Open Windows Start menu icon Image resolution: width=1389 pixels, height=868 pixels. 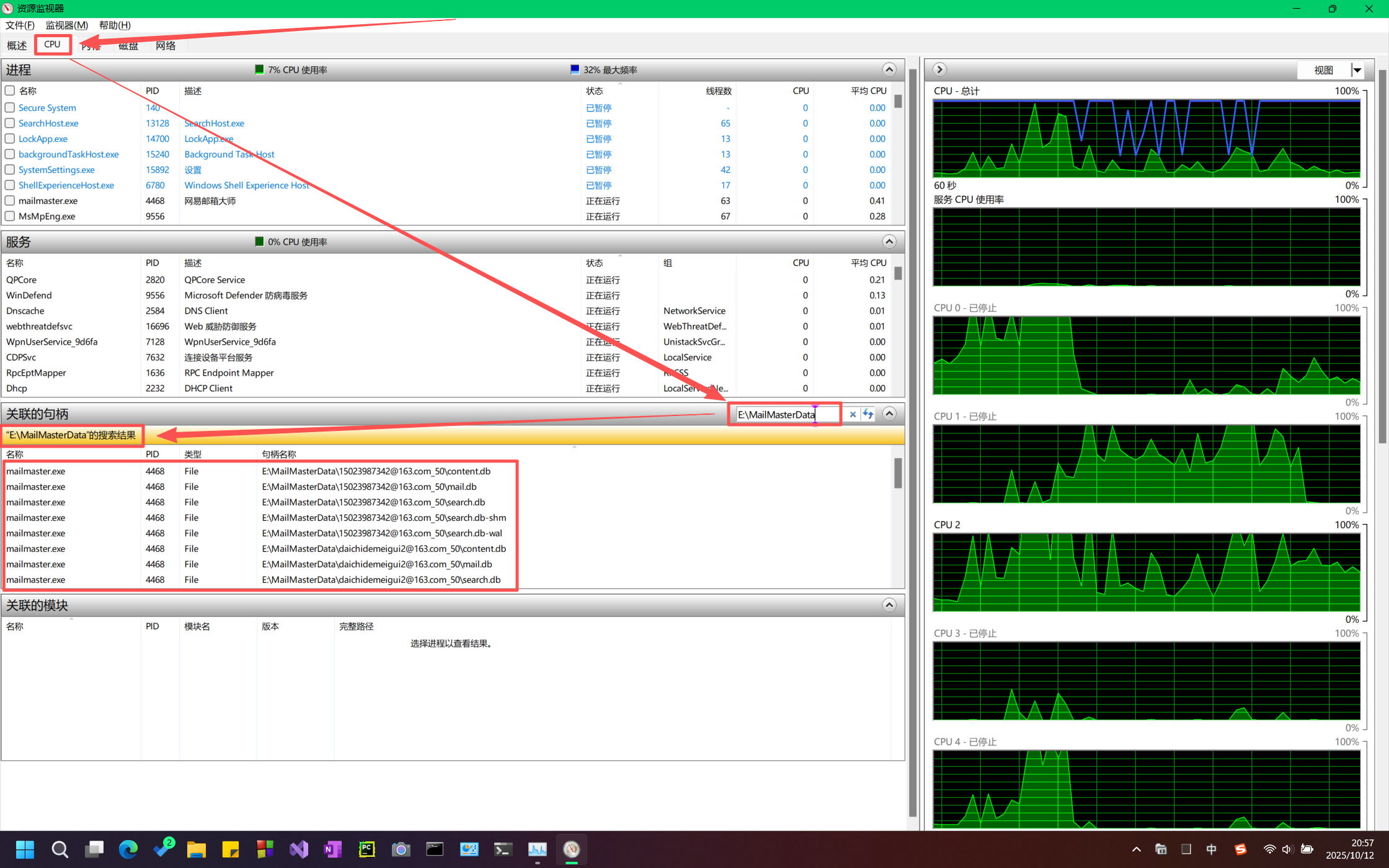click(x=25, y=849)
